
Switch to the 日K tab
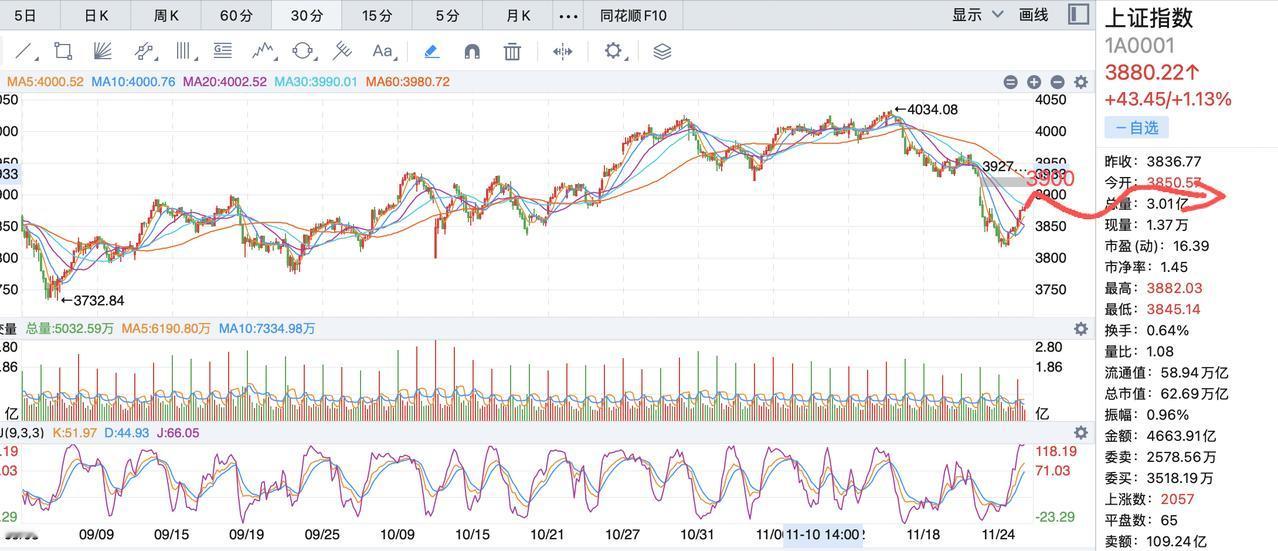tap(96, 15)
